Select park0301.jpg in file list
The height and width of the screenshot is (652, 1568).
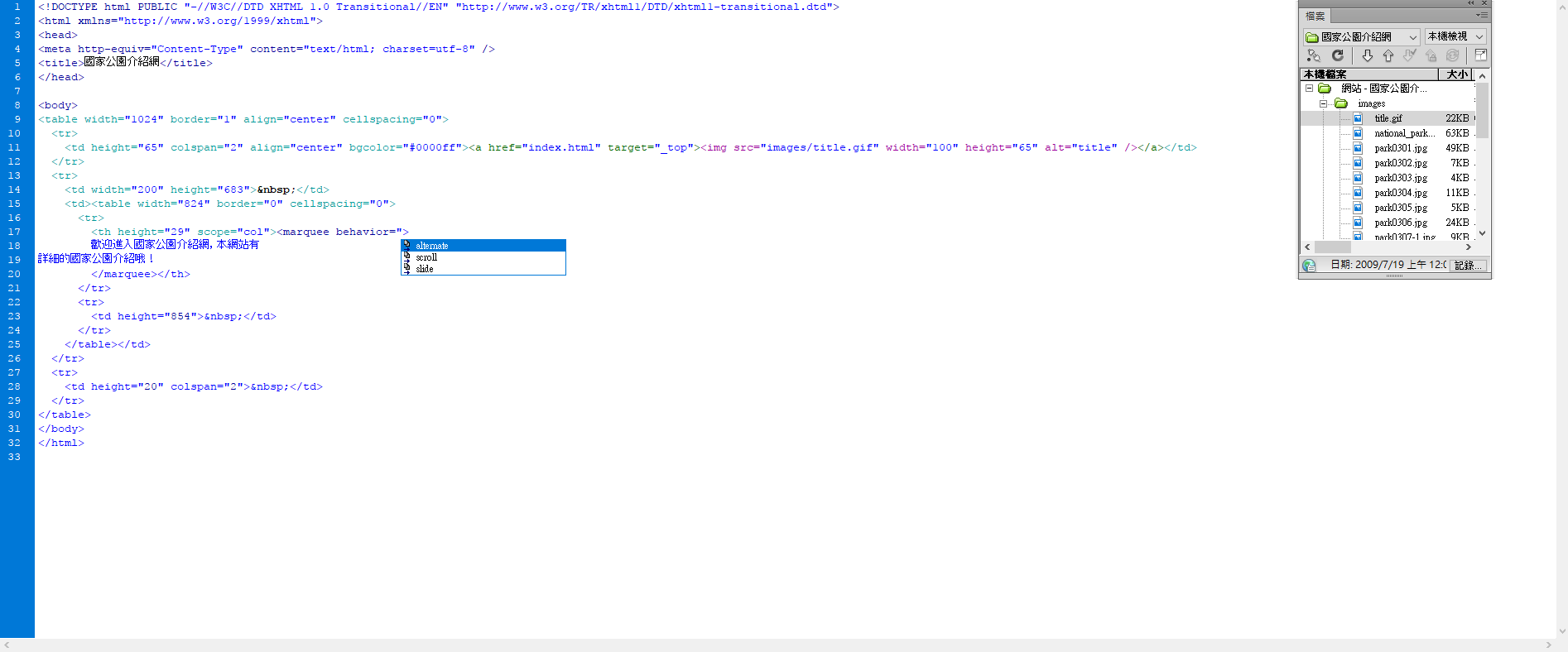[x=1401, y=148]
